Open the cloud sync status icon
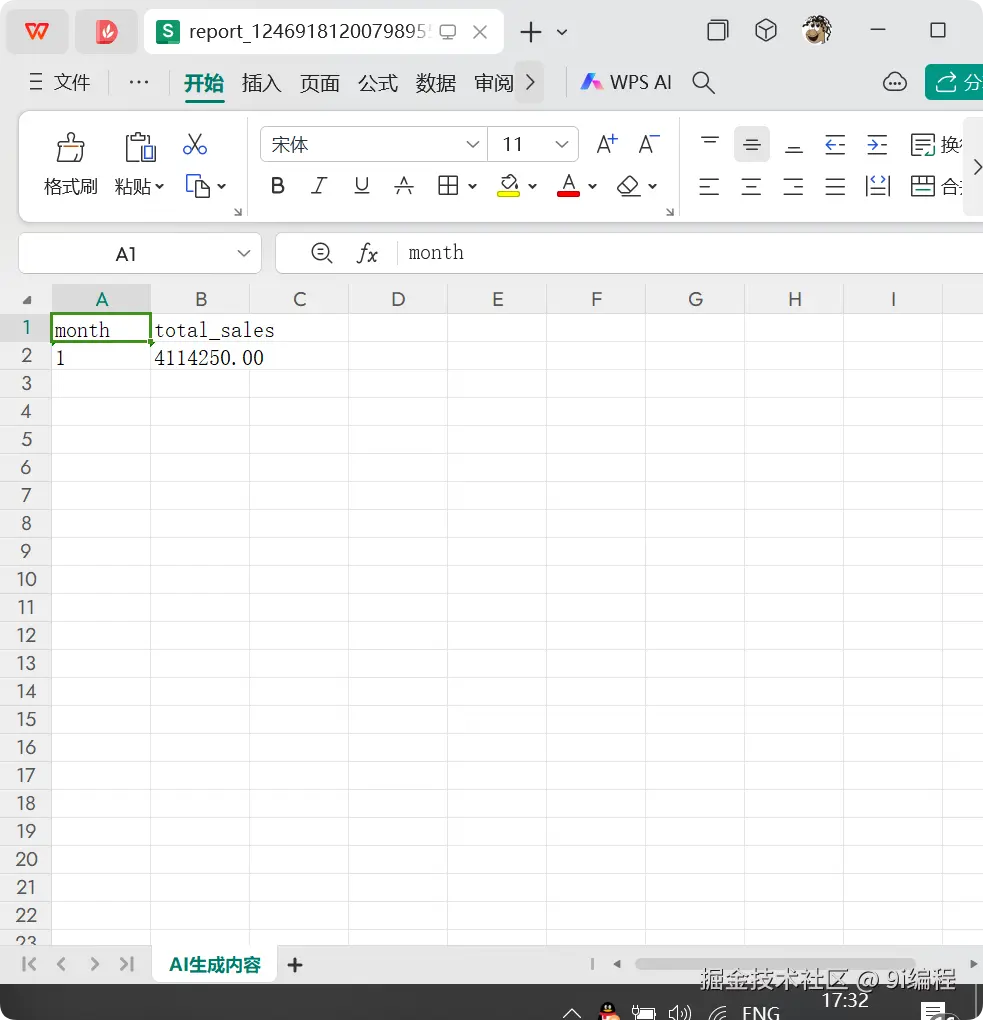Viewport: 983px width, 1020px height. point(895,83)
